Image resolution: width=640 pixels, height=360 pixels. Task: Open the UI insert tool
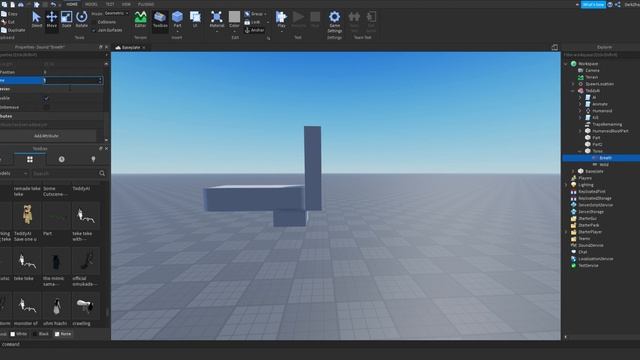pos(195,19)
